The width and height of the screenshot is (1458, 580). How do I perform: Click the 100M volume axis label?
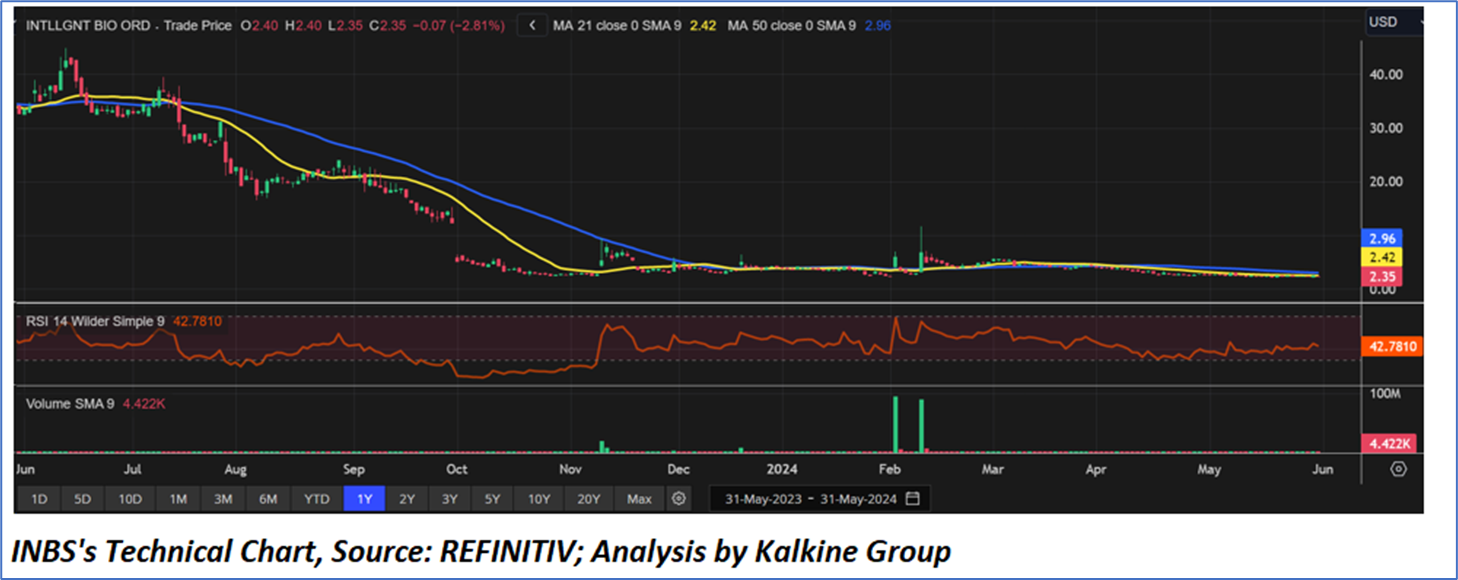[x=1385, y=395]
